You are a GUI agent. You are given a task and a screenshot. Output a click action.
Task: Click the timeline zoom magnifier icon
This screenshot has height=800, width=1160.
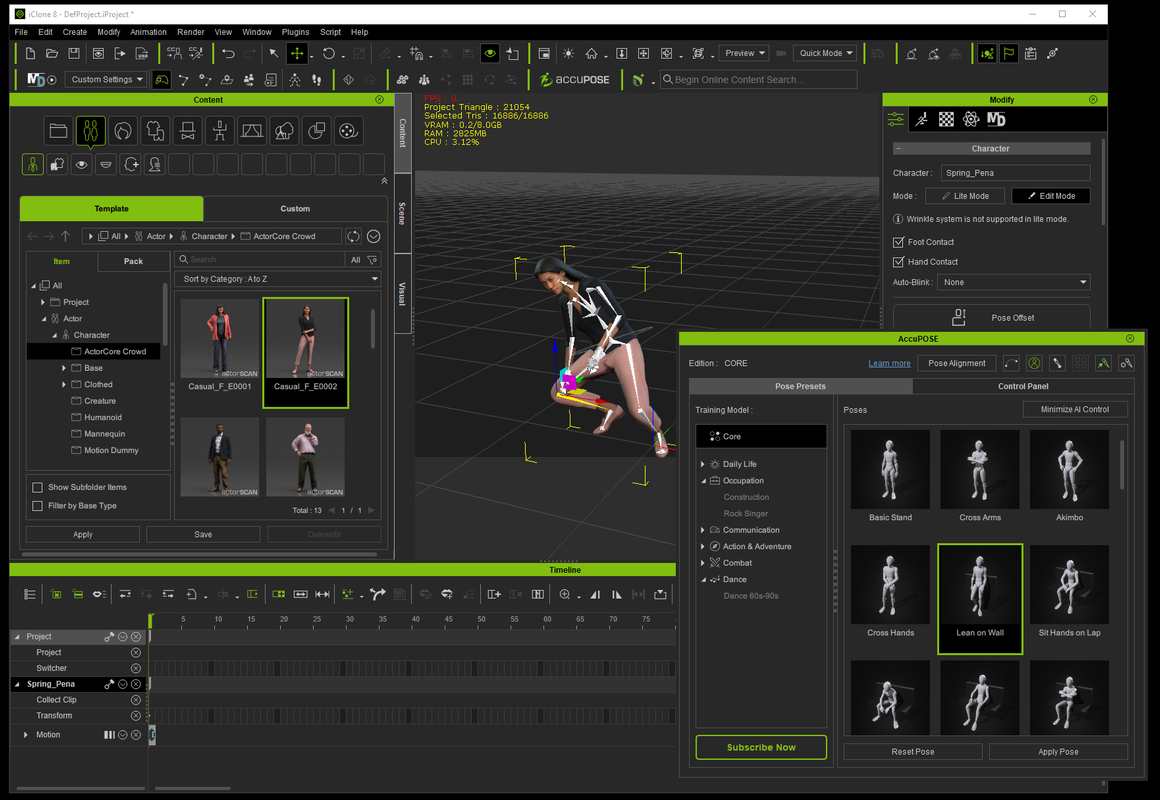(x=565, y=594)
